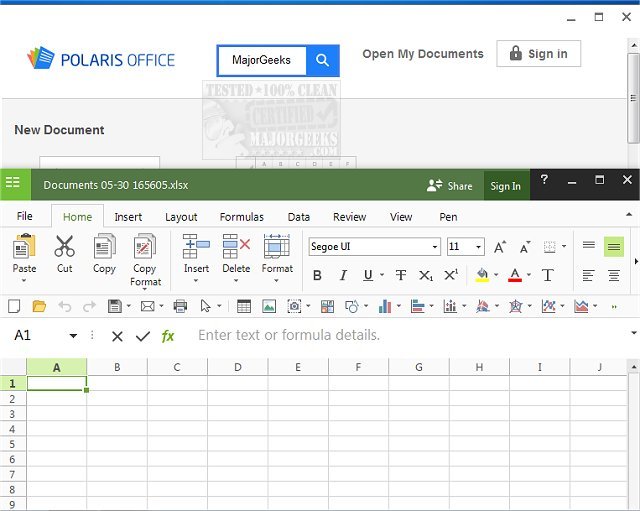Switch to the Layout tab
The width and height of the screenshot is (640, 511).
[181, 217]
